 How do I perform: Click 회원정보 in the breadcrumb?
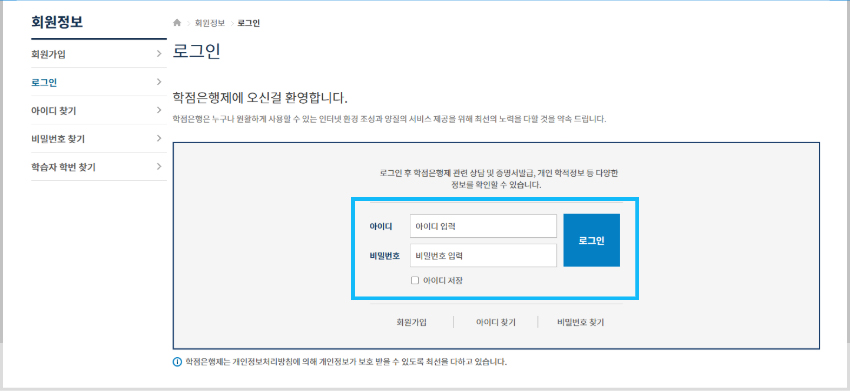(x=210, y=23)
